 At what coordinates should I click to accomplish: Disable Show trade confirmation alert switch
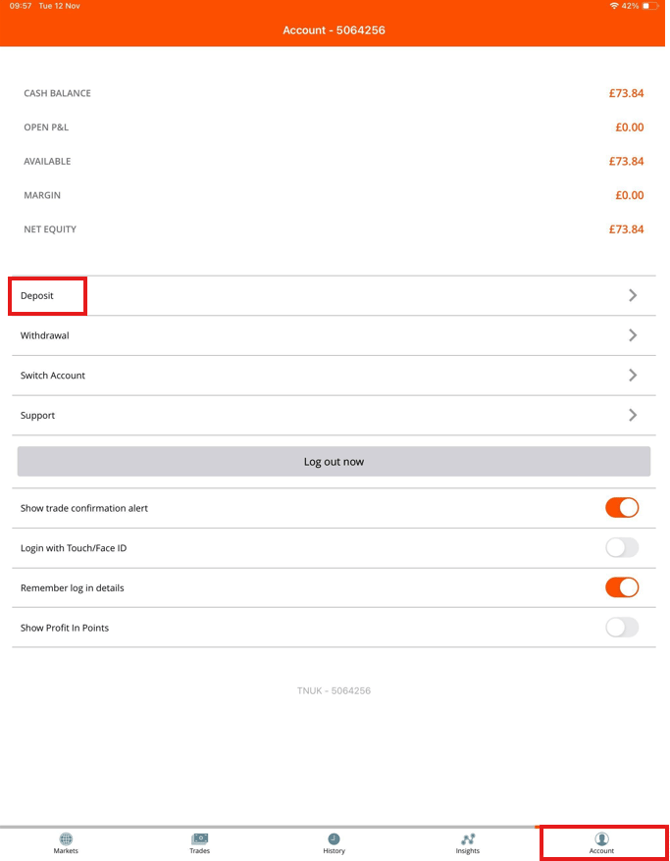[622, 508]
